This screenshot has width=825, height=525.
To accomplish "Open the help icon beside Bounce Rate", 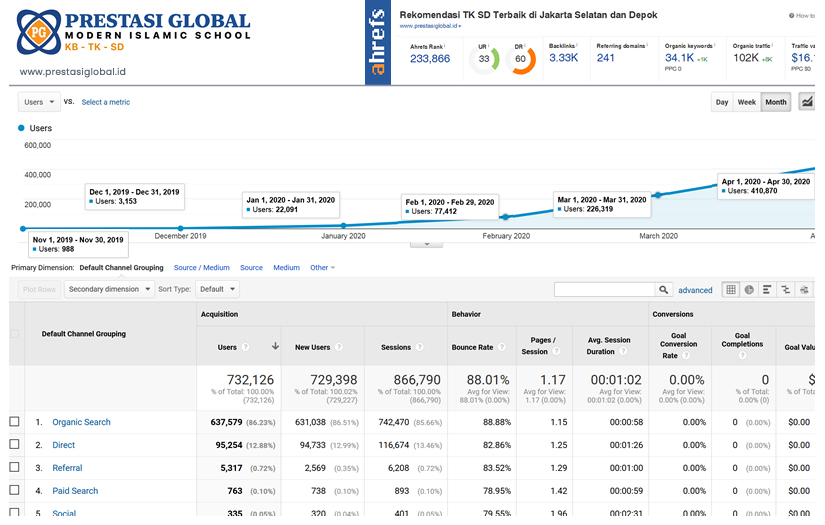I will pos(501,347).
